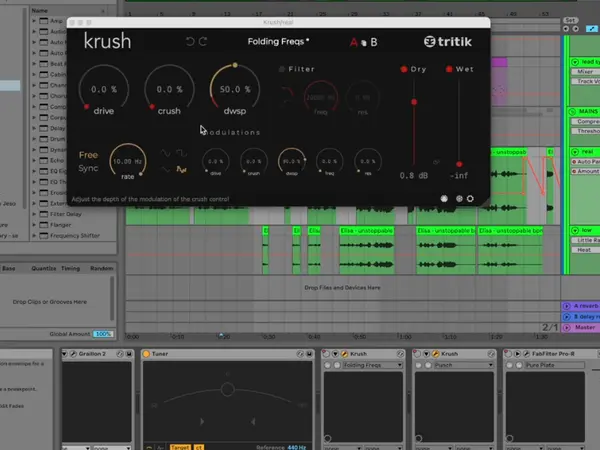Click the dry/wet link icon
This screenshot has width=600, height=450.
coord(436,162)
